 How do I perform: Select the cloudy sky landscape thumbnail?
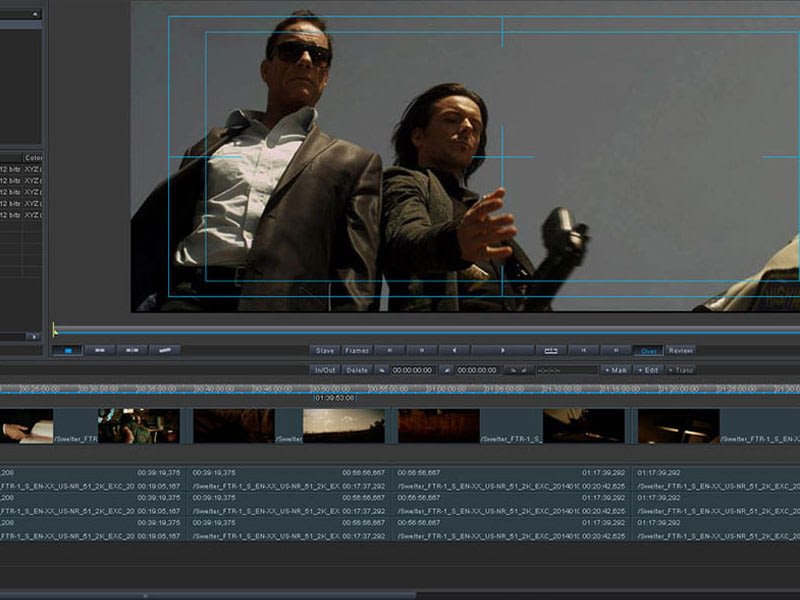click(344, 426)
